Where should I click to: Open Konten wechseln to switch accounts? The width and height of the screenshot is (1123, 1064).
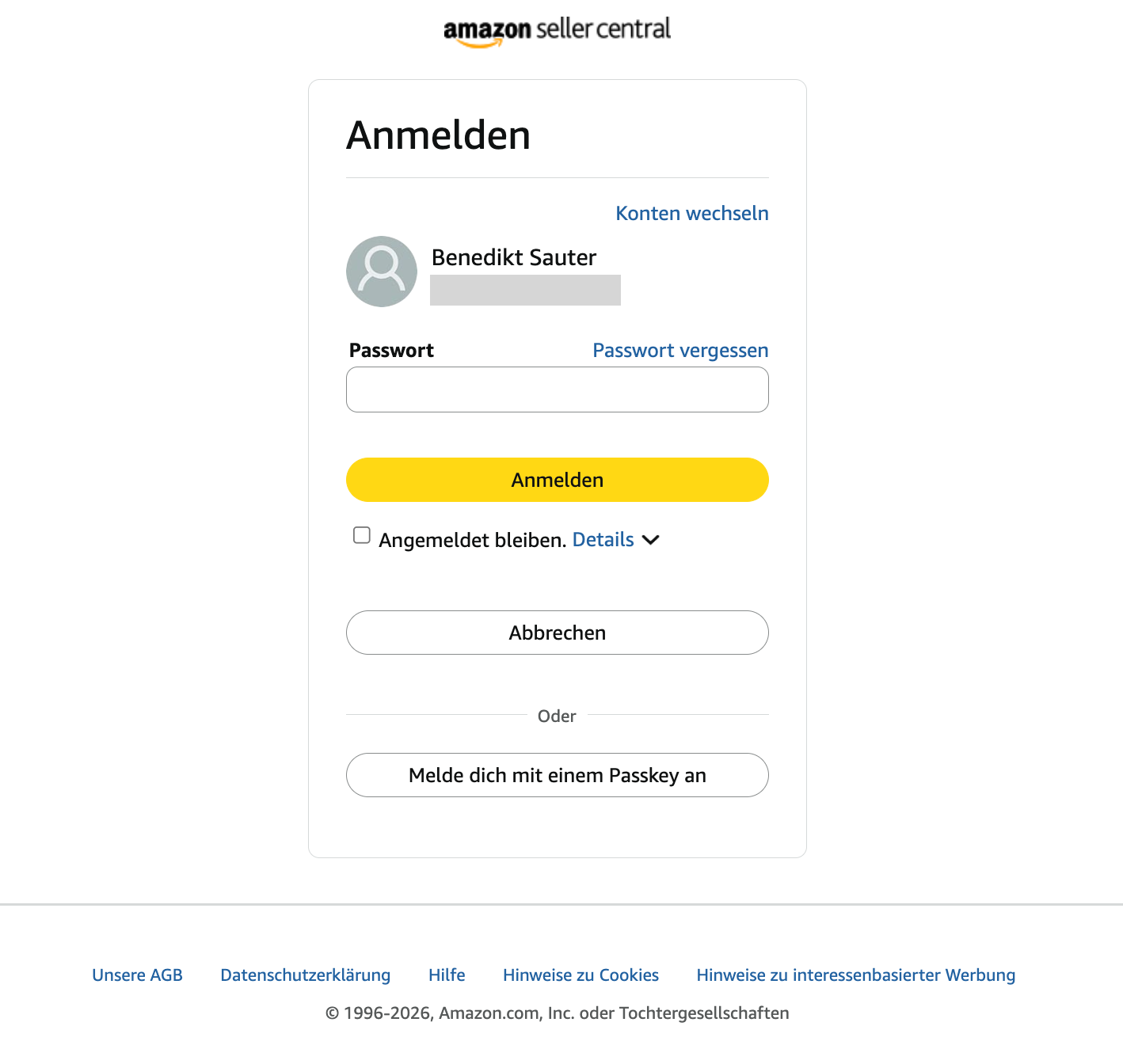click(x=691, y=213)
